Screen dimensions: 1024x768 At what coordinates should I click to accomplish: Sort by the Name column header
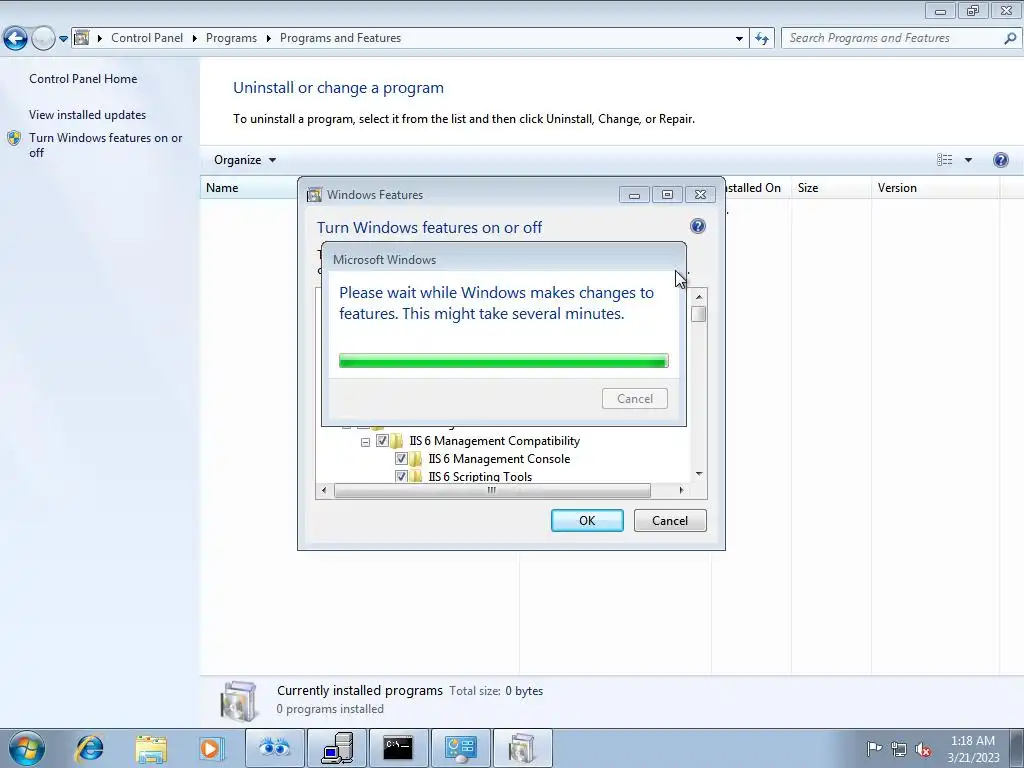pyautogui.click(x=248, y=187)
